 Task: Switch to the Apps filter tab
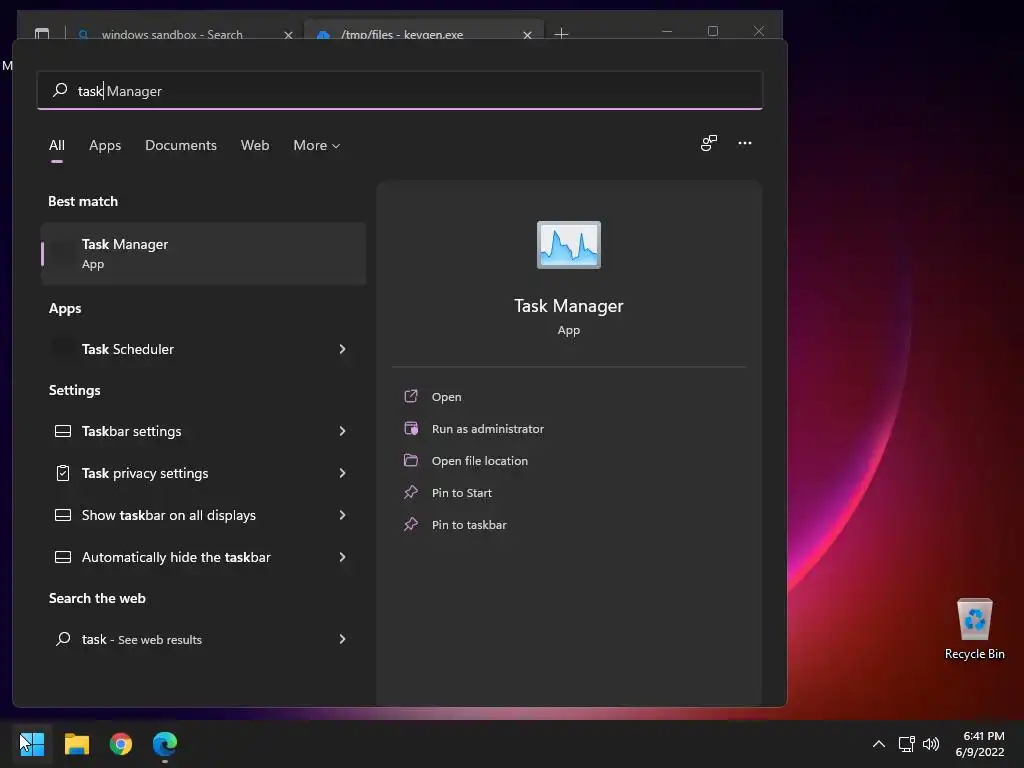click(x=105, y=145)
